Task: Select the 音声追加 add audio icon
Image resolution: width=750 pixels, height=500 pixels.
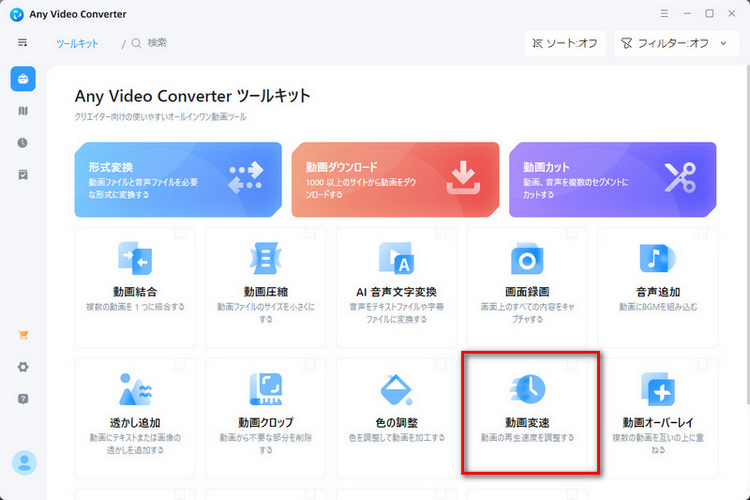Action: click(658, 258)
